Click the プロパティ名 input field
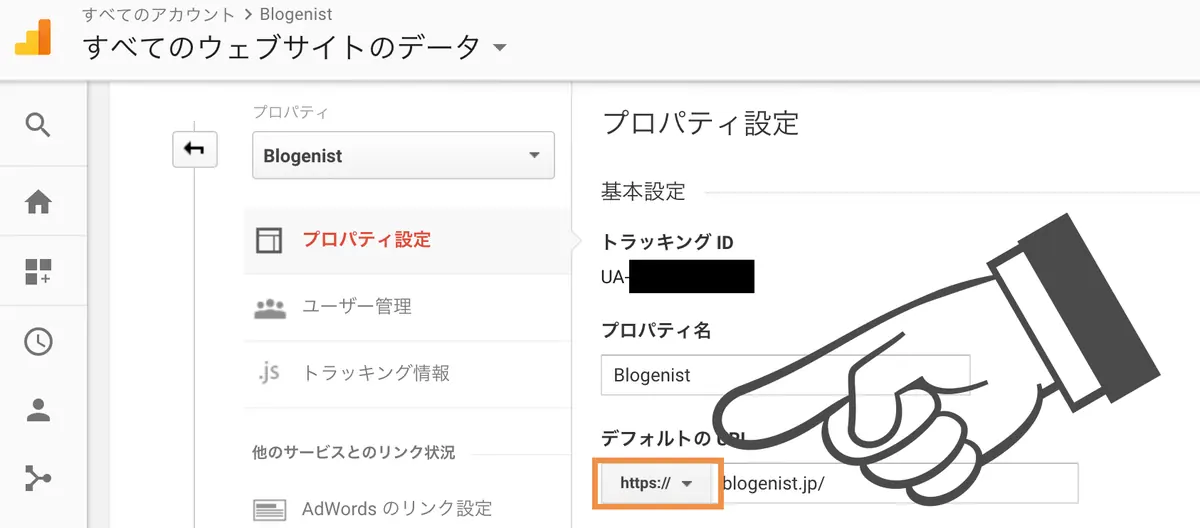 pyautogui.click(x=785, y=376)
